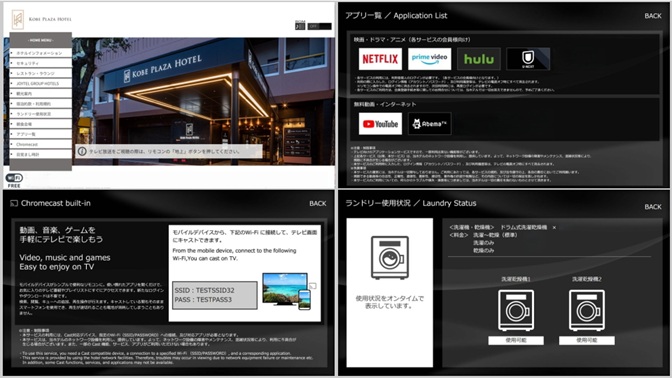Click the Kobe Plaza Hotel logo
Viewport: 672px width, 378px height.
pos(18,19)
